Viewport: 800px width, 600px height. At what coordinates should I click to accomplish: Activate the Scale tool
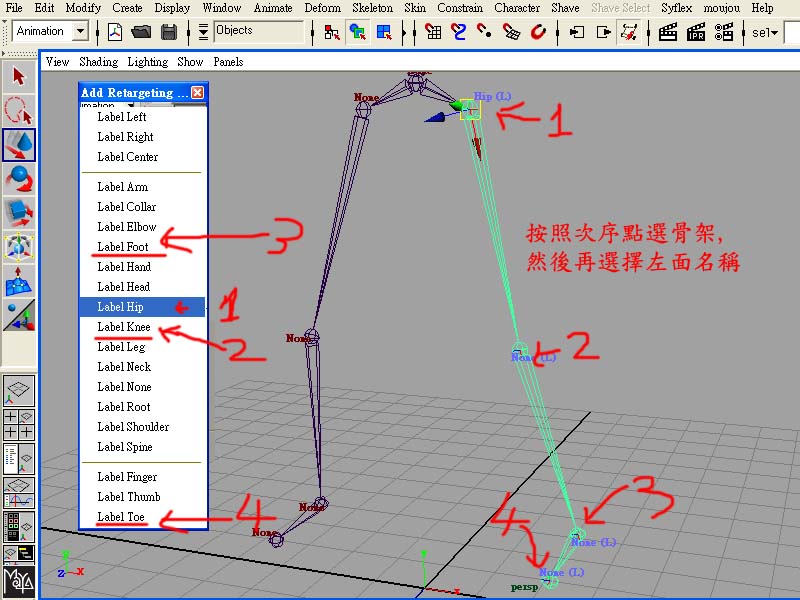(19, 213)
